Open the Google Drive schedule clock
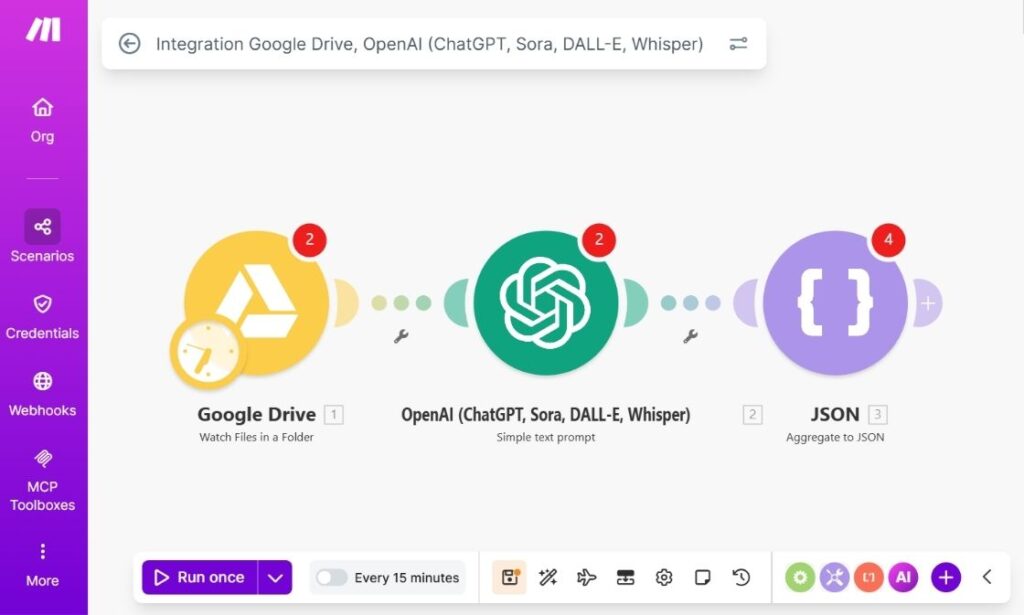This screenshot has height=615, width=1024. (x=208, y=353)
